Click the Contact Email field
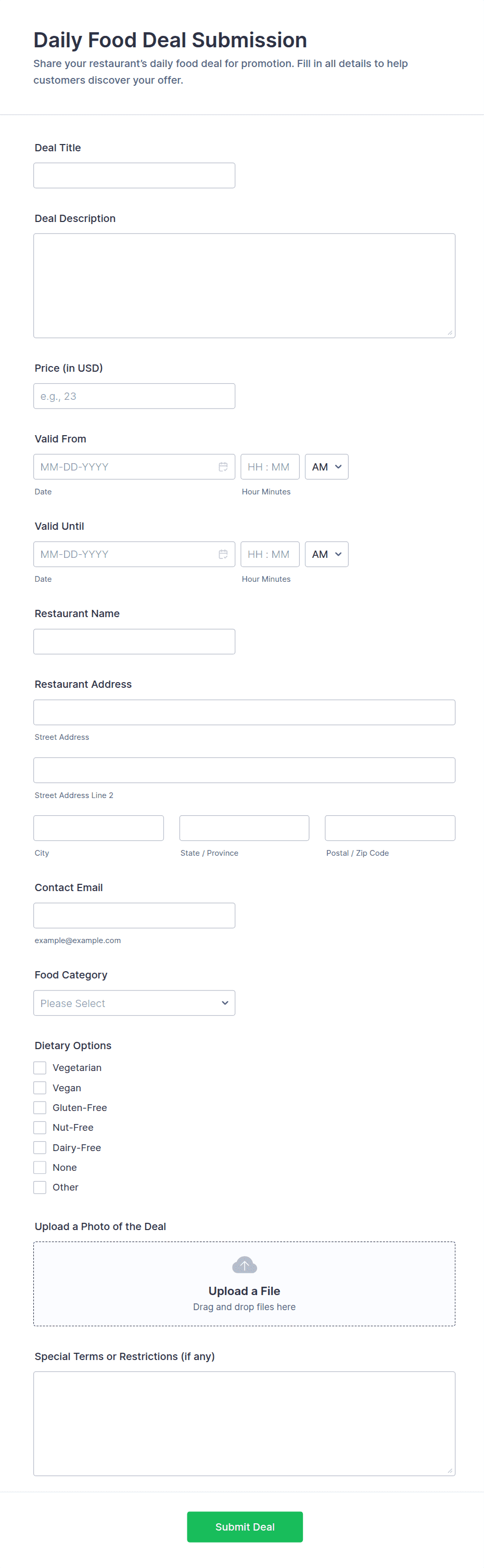This screenshot has height=1568, width=484. point(134,916)
